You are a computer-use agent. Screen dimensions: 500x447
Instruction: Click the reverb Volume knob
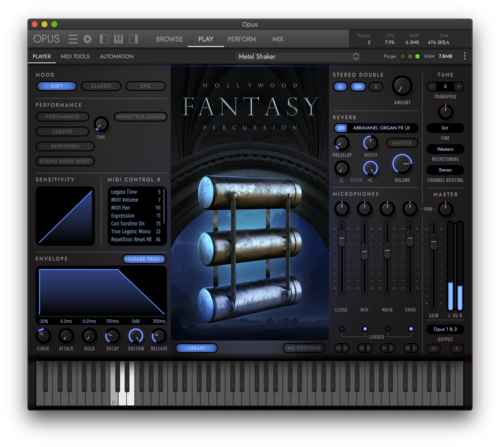pyautogui.click(x=402, y=164)
